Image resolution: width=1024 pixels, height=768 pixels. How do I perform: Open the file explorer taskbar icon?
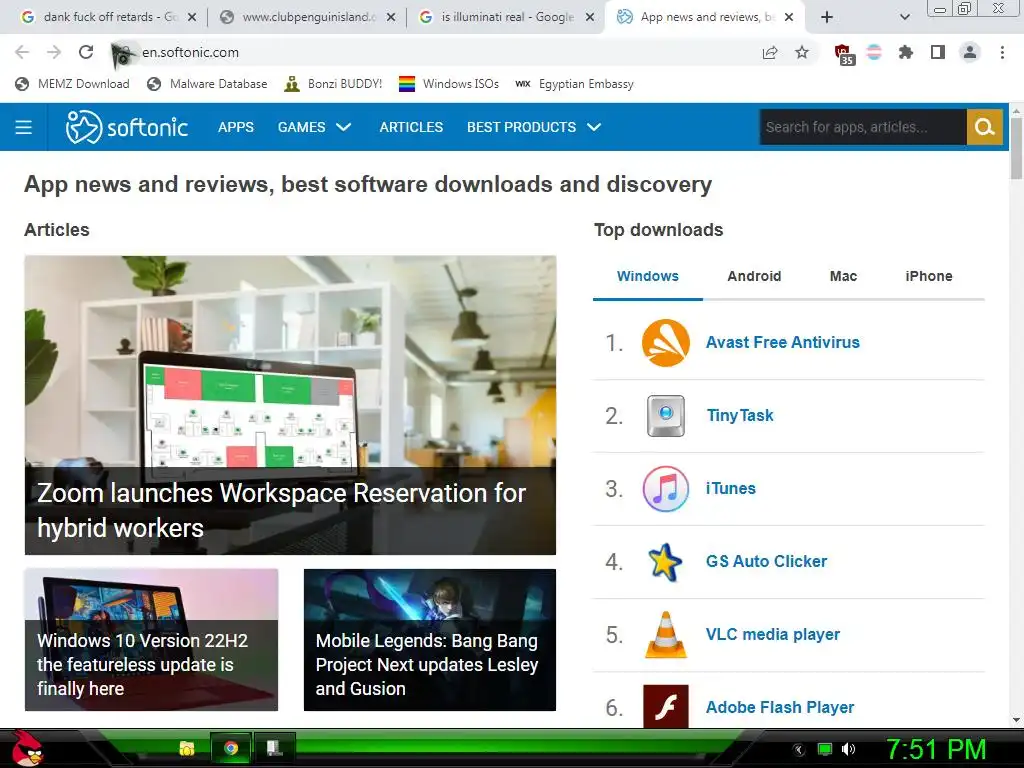pyautogui.click(x=187, y=748)
